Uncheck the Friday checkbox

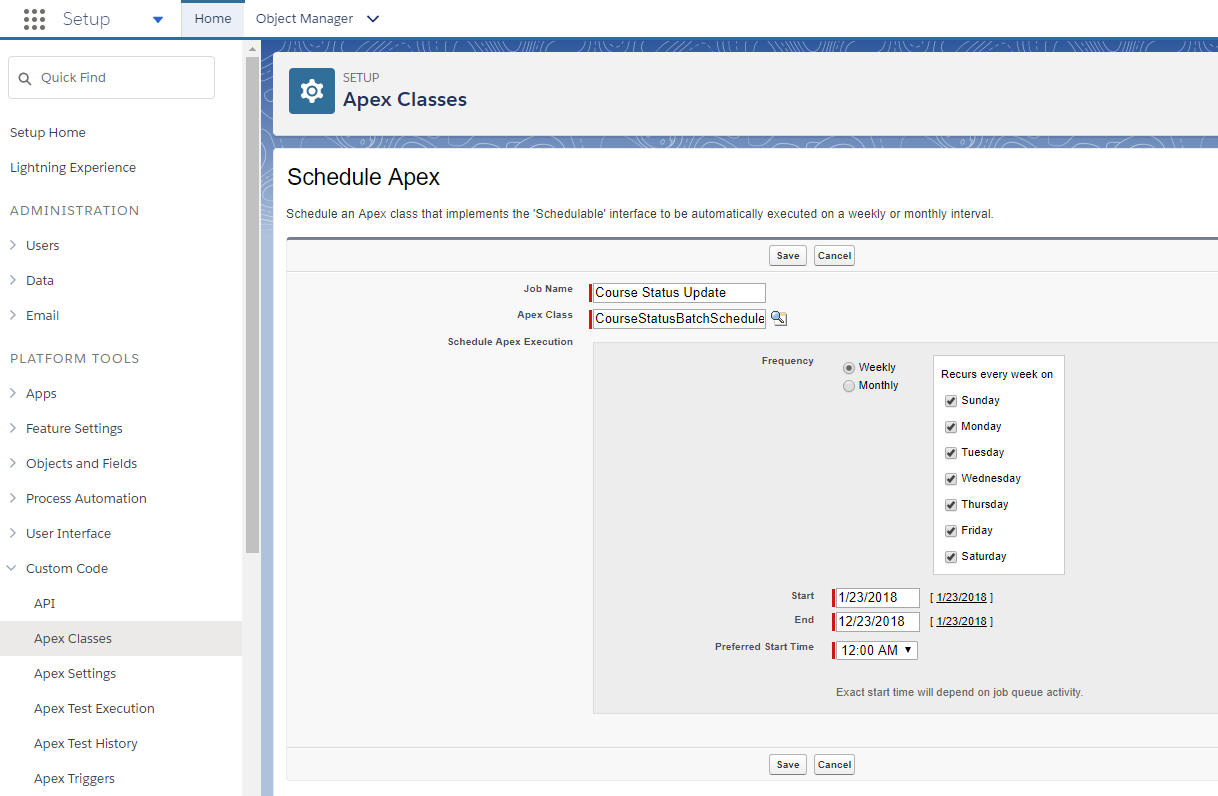click(951, 531)
